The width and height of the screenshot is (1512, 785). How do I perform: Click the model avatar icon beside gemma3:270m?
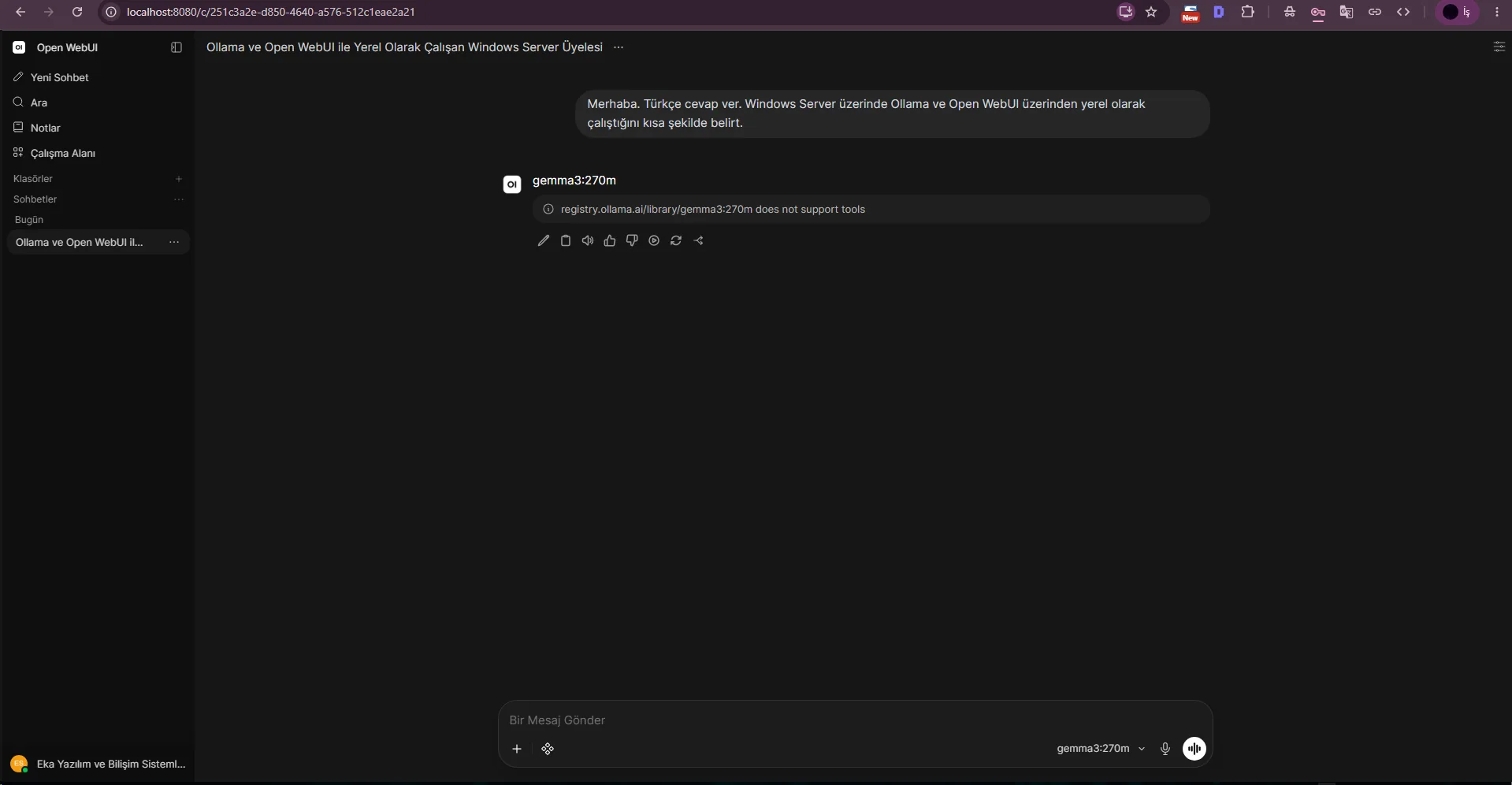(x=512, y=184)
